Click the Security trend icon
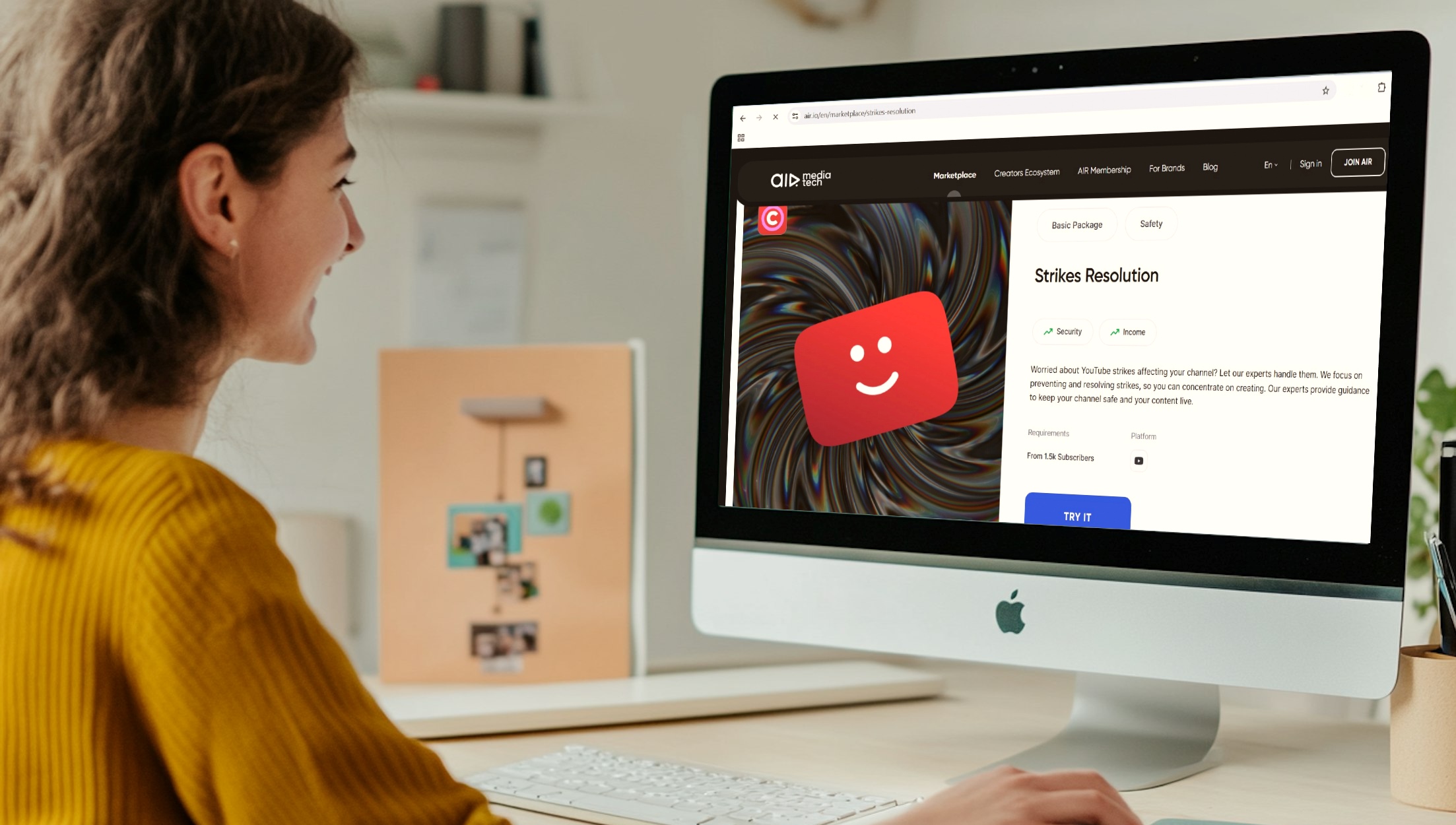Image resolution: width=1456 pixels, height=825 pixels. [1049, 331]
